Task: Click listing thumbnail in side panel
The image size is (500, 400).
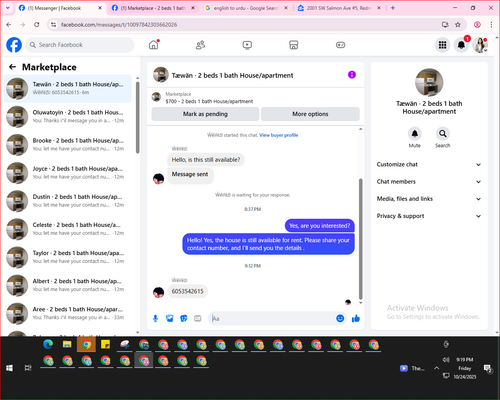Action: pos(429,82)
